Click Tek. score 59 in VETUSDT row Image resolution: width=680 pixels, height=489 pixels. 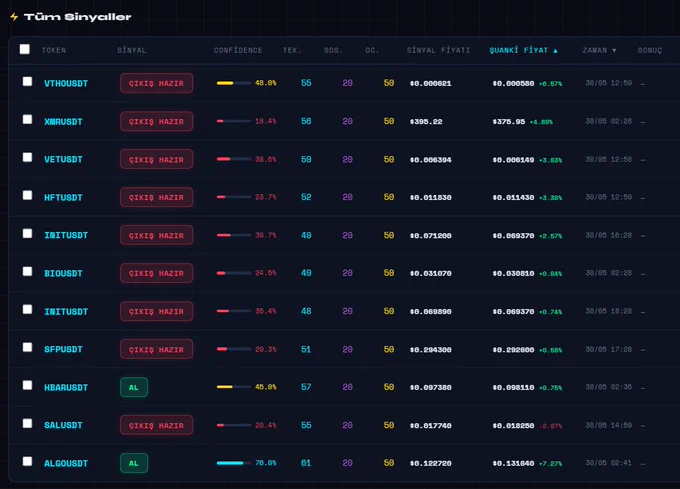coord(306,159)
